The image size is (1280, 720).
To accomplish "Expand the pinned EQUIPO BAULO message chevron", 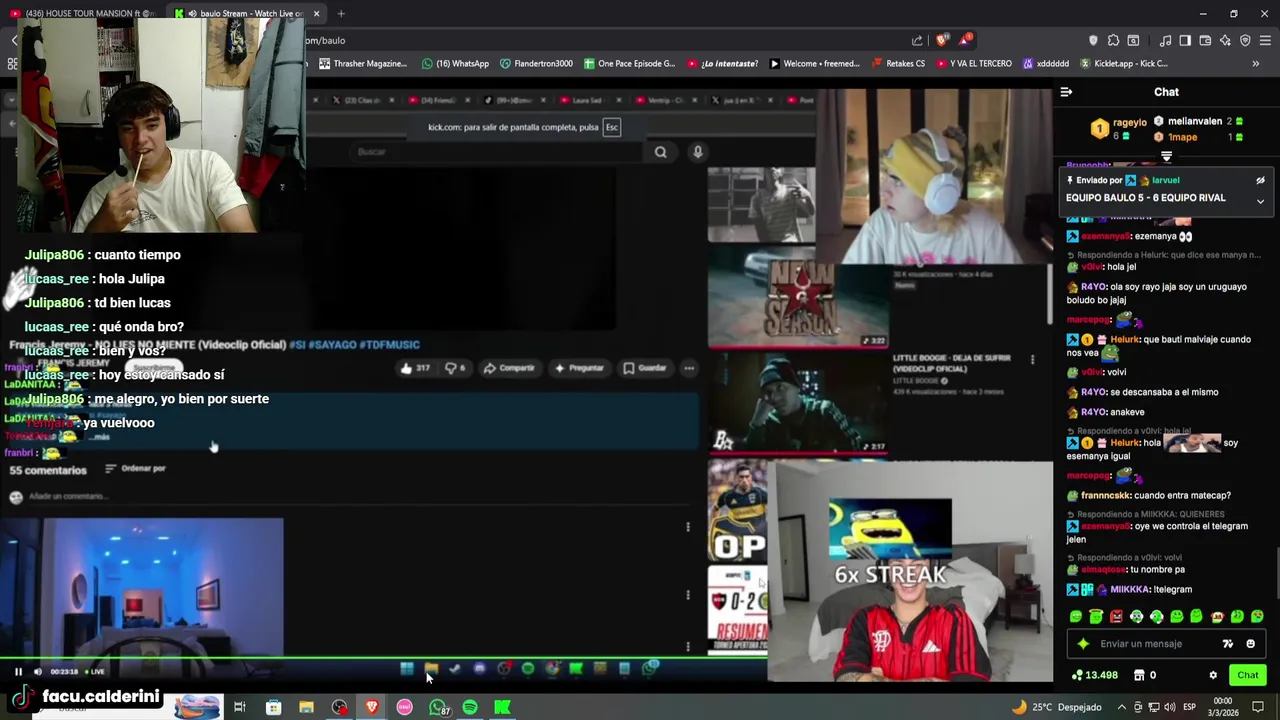I will (1260, 201).
